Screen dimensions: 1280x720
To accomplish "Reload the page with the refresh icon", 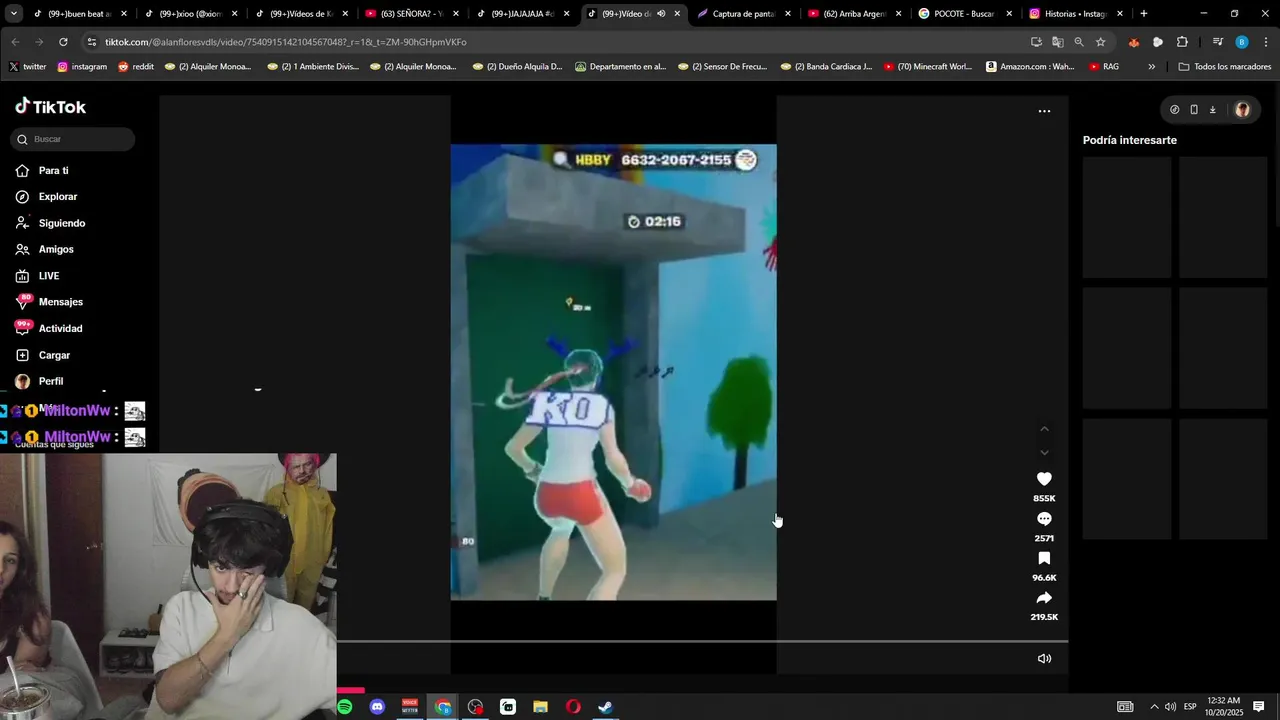I will 63,42.
